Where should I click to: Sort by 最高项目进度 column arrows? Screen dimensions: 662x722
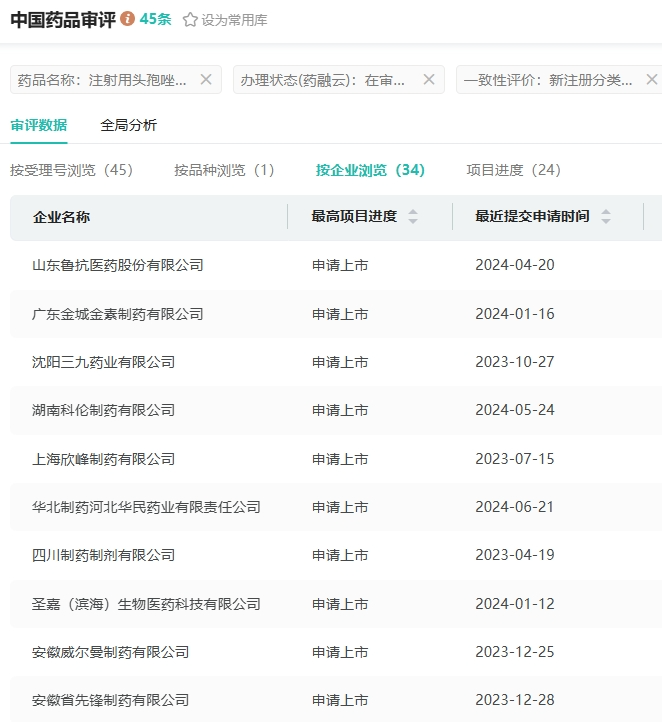[413, 217]
